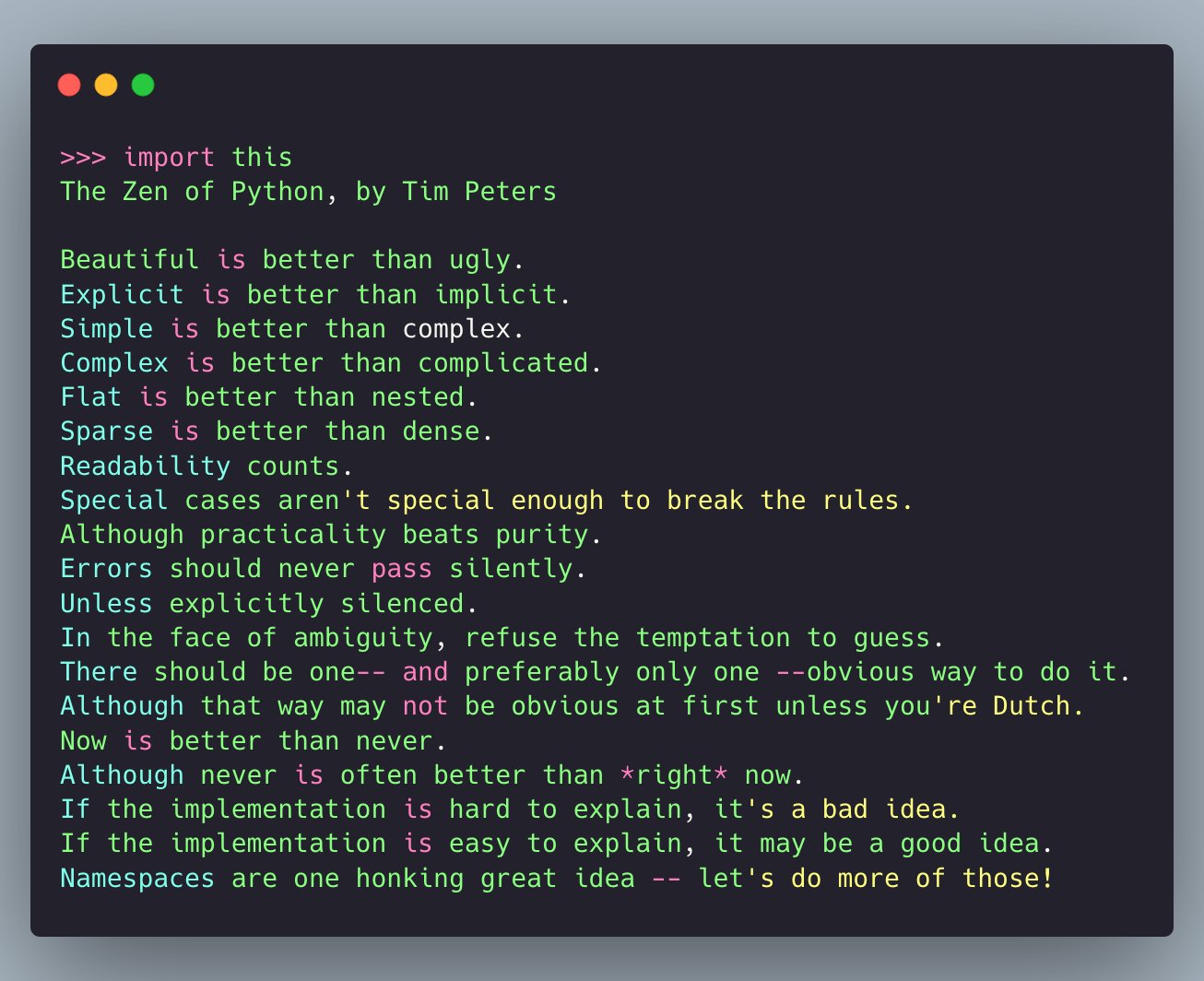Click "Flat is better than nested."

(x=265, y=396)
